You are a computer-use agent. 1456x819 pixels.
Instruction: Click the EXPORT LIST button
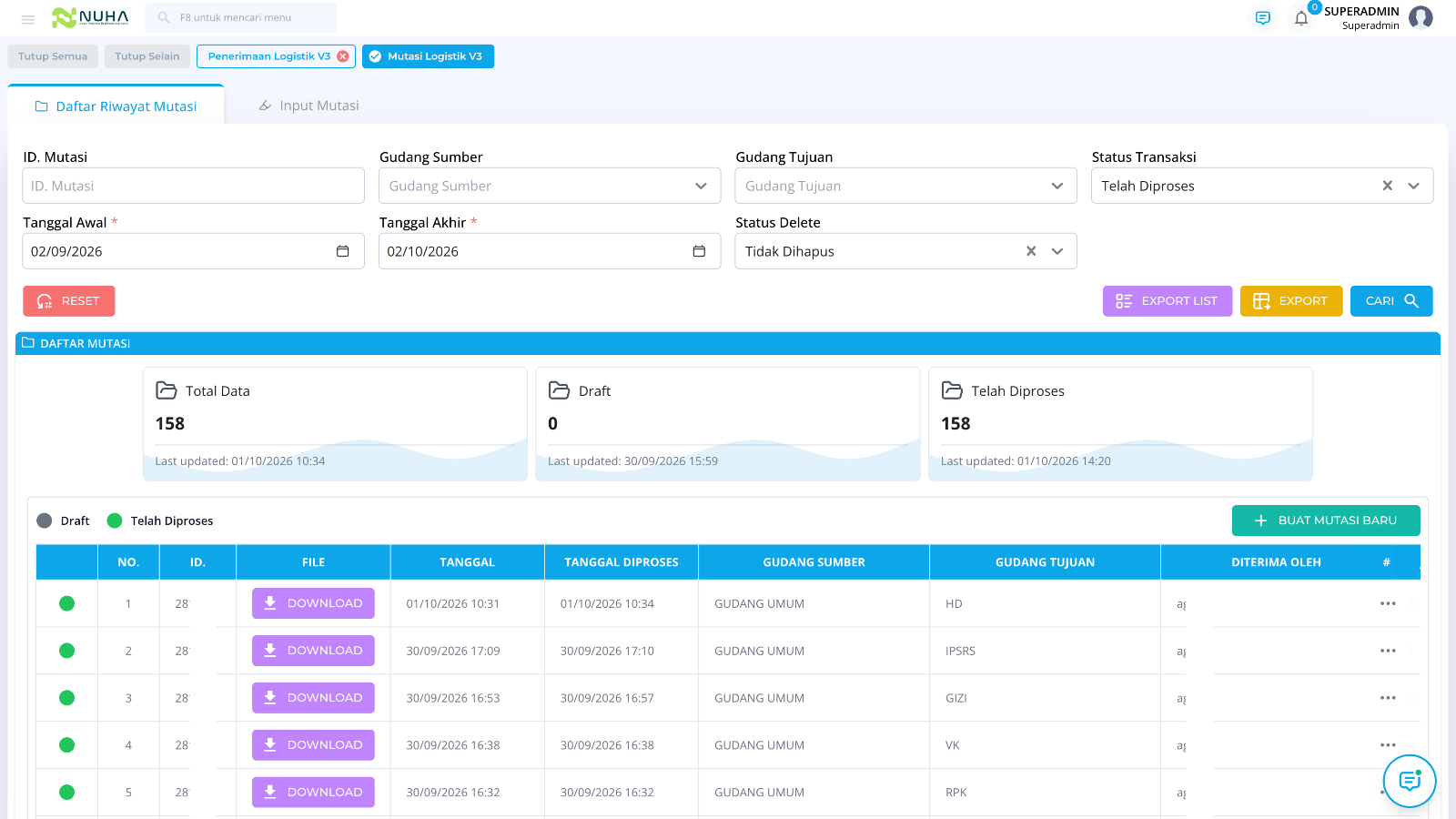(1168, 301)
